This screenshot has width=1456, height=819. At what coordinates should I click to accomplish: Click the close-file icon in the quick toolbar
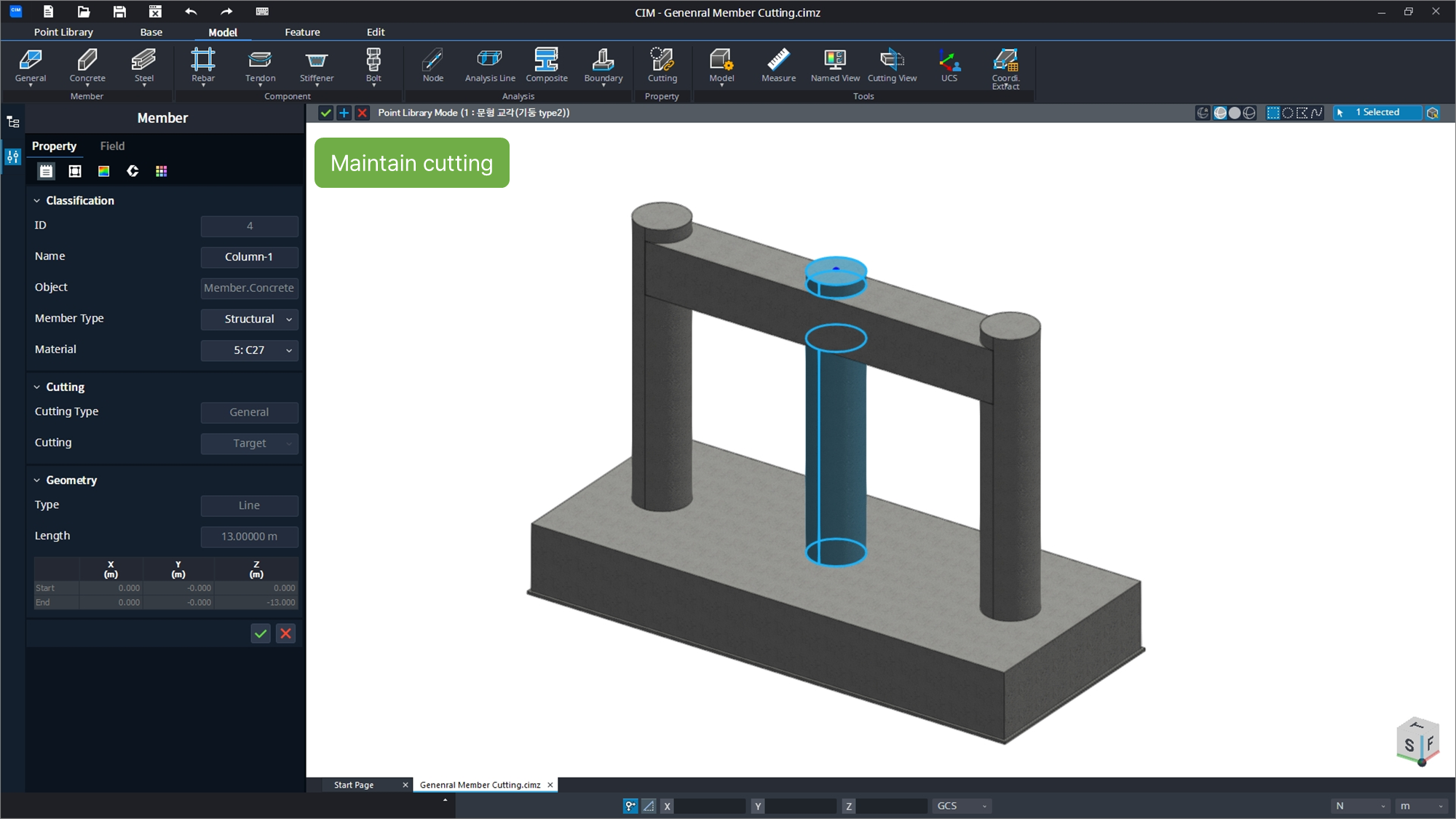(155, 12)
